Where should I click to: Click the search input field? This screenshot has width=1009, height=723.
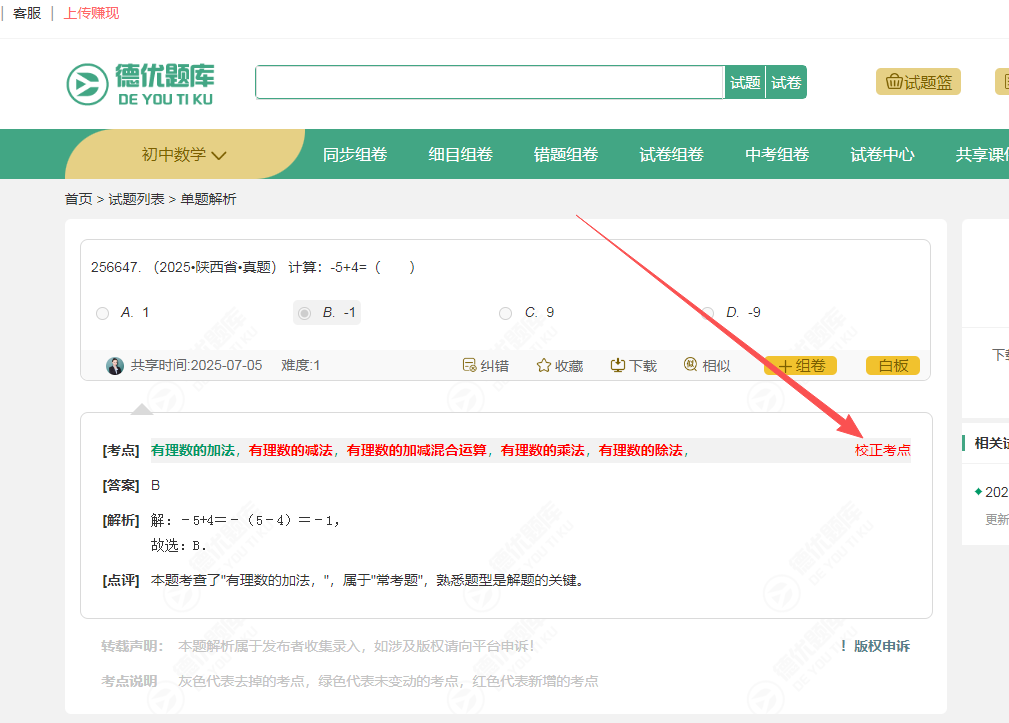489,82
